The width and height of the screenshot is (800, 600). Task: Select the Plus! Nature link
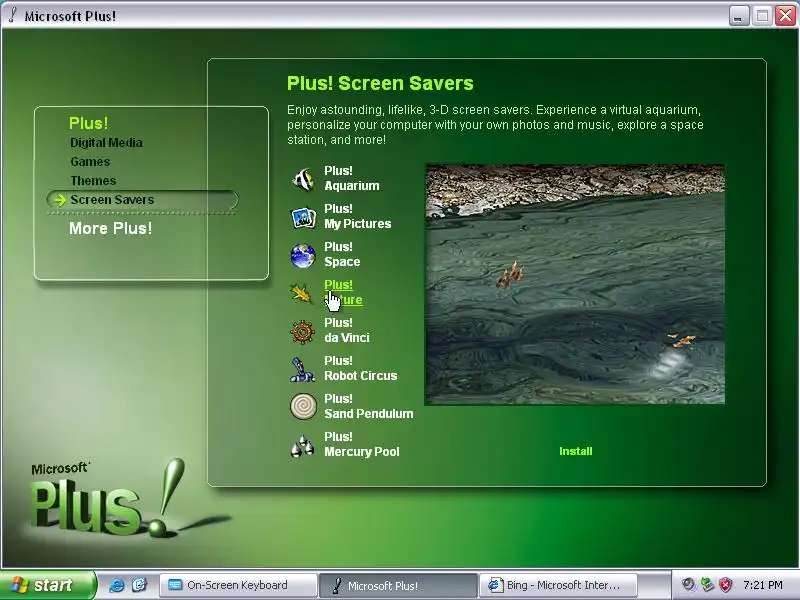point(343,292)
